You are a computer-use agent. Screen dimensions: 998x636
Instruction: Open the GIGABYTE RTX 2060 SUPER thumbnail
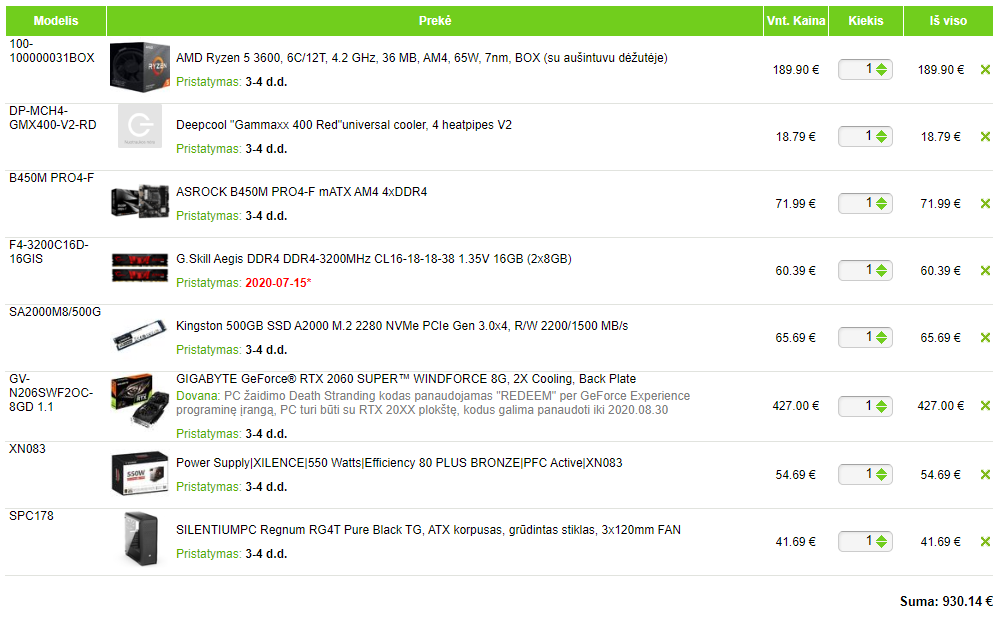(139, 399)
